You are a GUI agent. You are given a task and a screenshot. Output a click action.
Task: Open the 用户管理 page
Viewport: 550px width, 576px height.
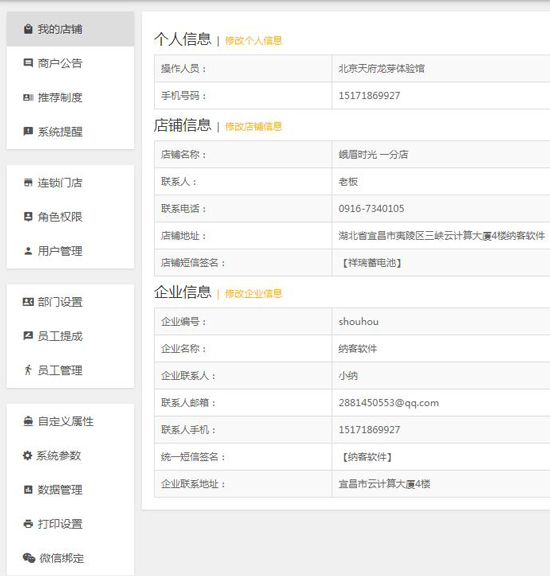pos(71,251)
